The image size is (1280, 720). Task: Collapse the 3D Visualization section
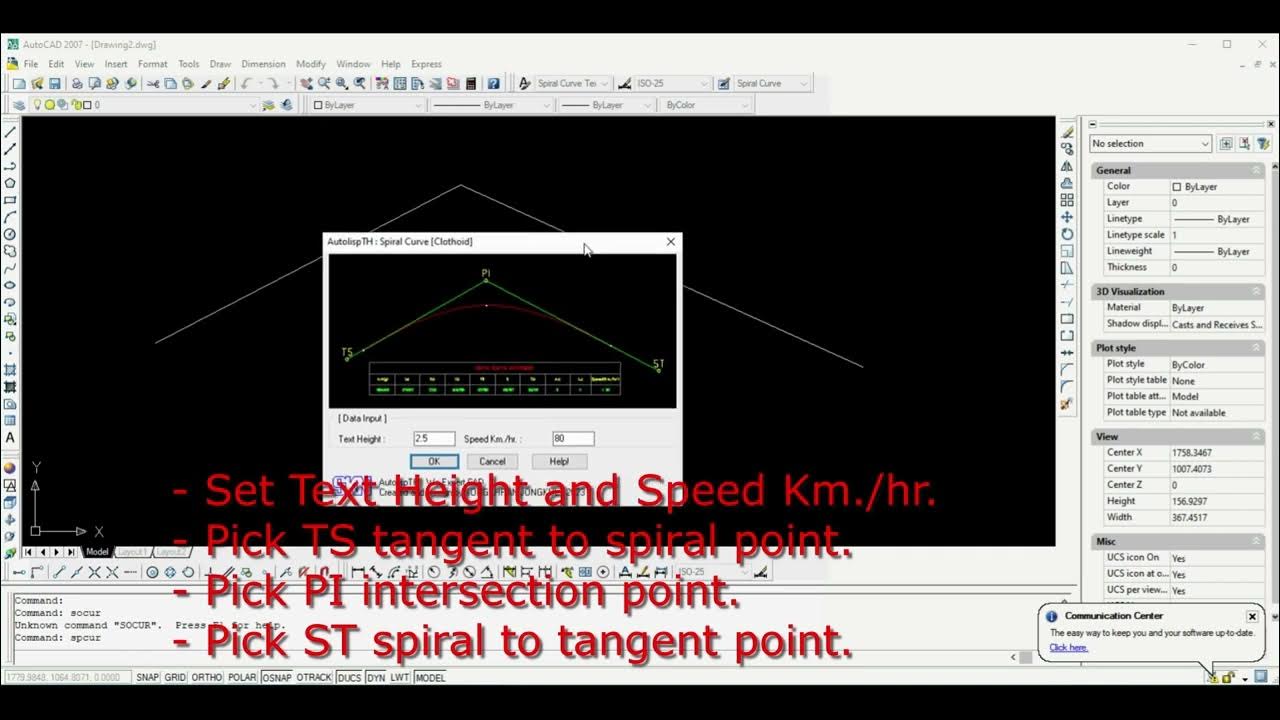[1256, 291]
